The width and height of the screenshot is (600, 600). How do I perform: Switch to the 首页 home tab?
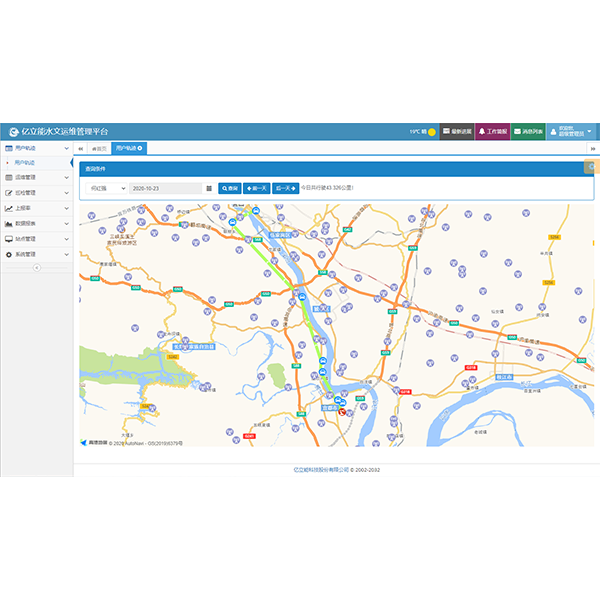[x=99, y=148]
